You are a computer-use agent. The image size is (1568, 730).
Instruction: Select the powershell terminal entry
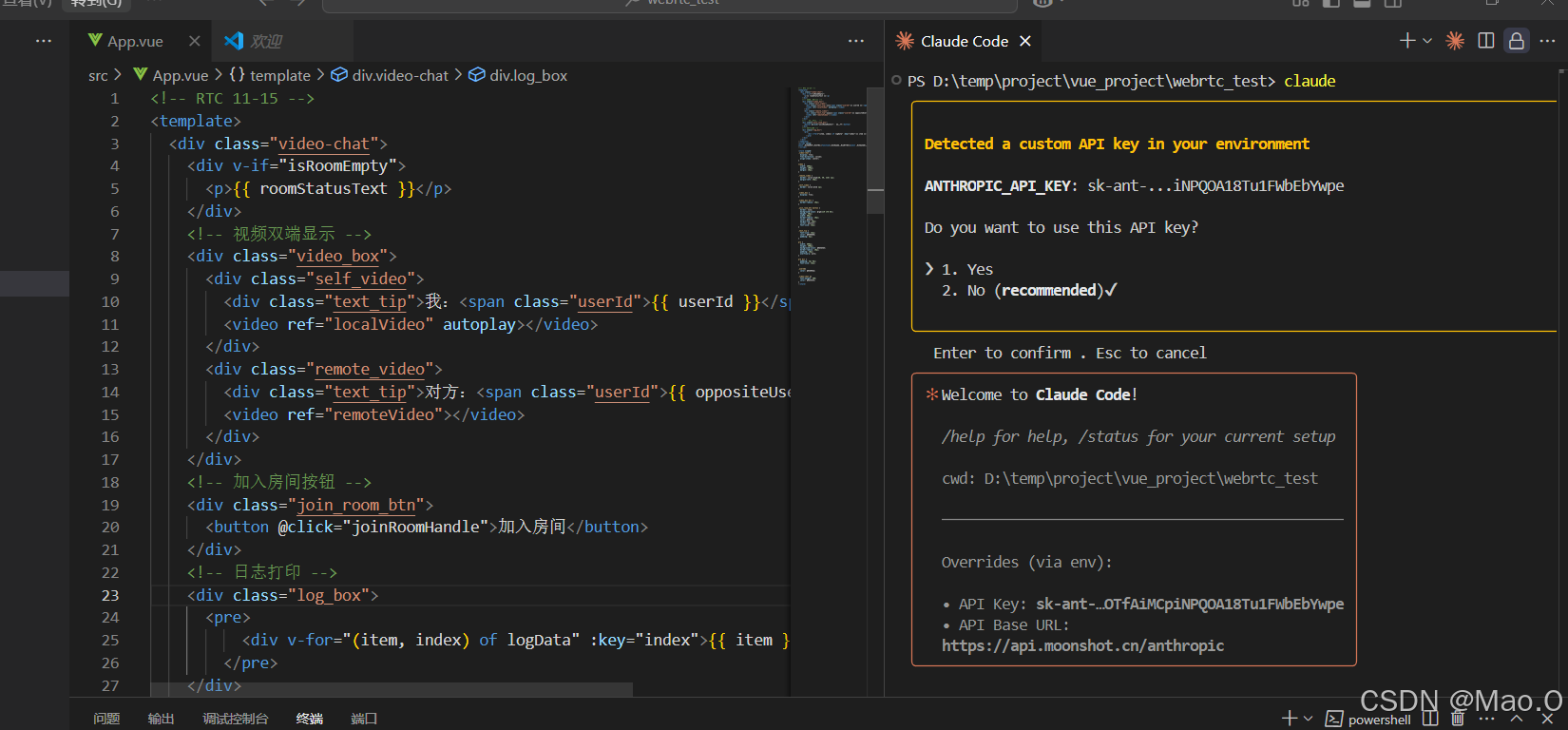tap(1368, 720)
